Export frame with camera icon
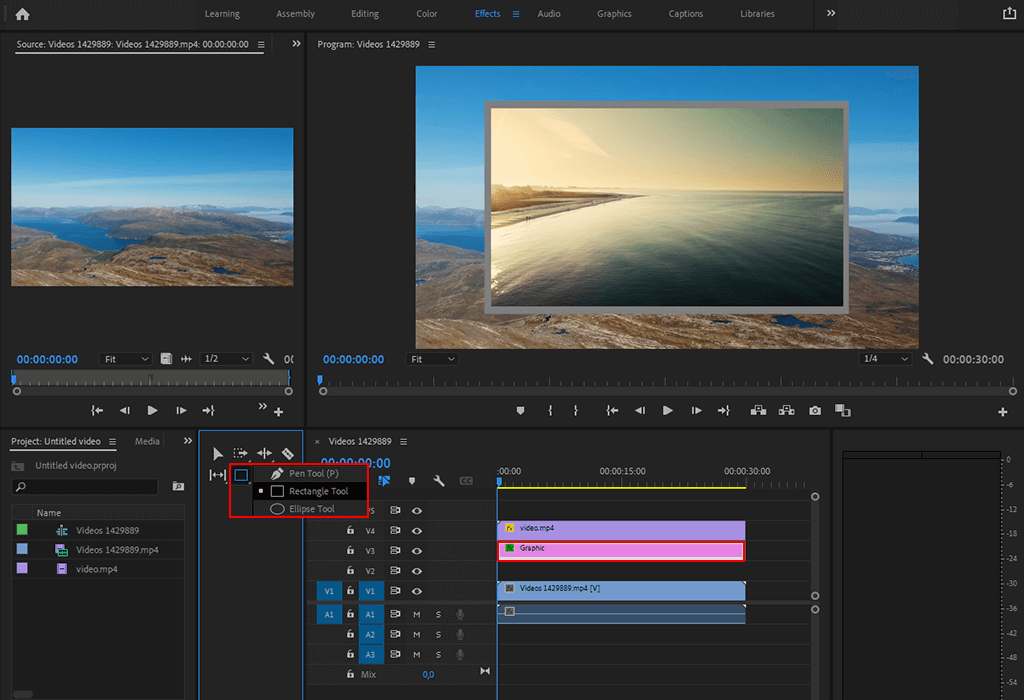This screenshot has width=1024, height=700. 815,410
